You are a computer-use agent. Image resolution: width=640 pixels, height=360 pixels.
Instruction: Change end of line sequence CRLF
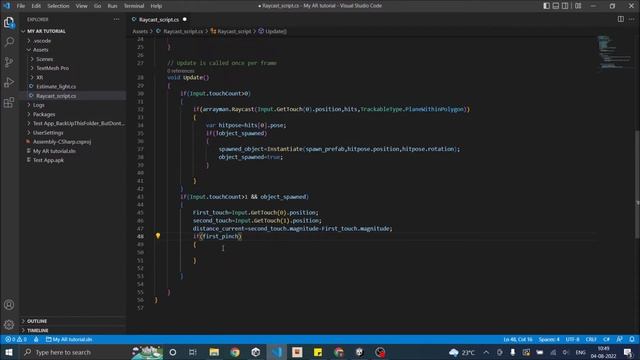[x=591, y=340]
